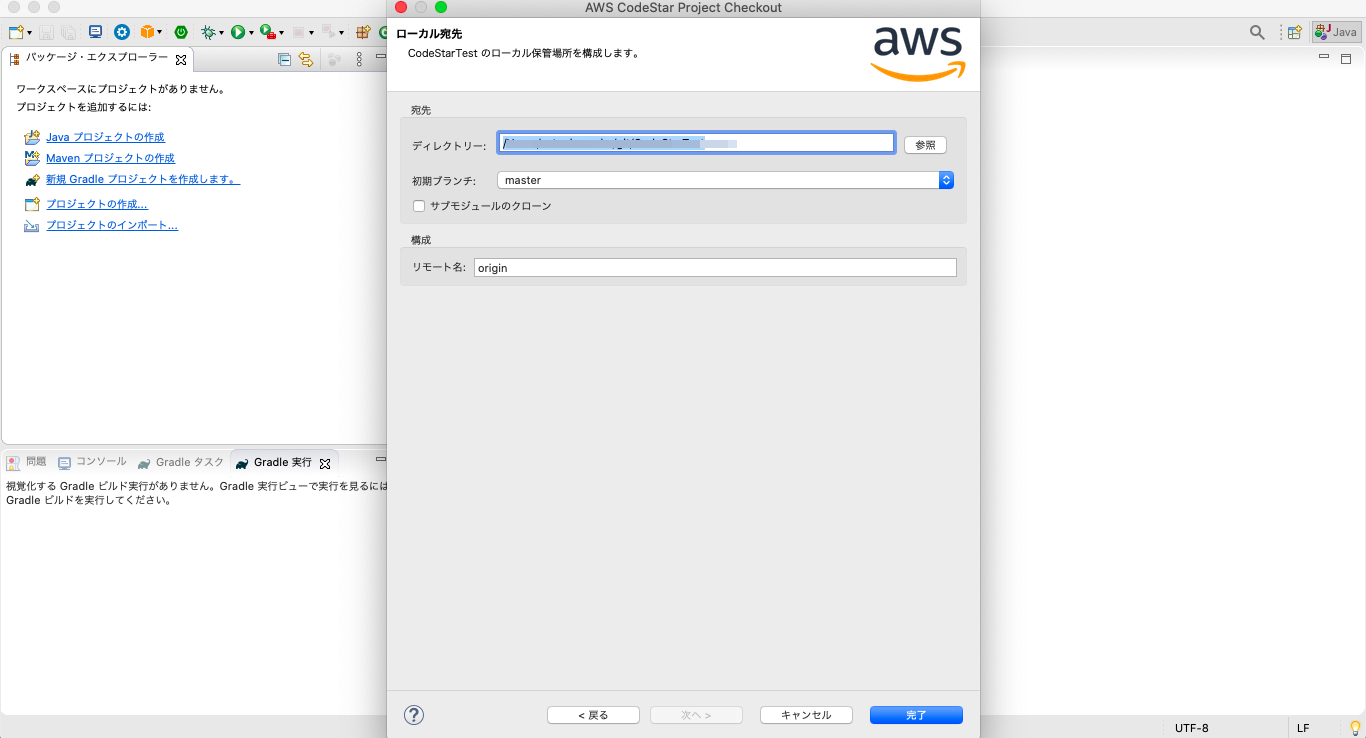
Task: Click the < 戻る button
Action: 593,715
